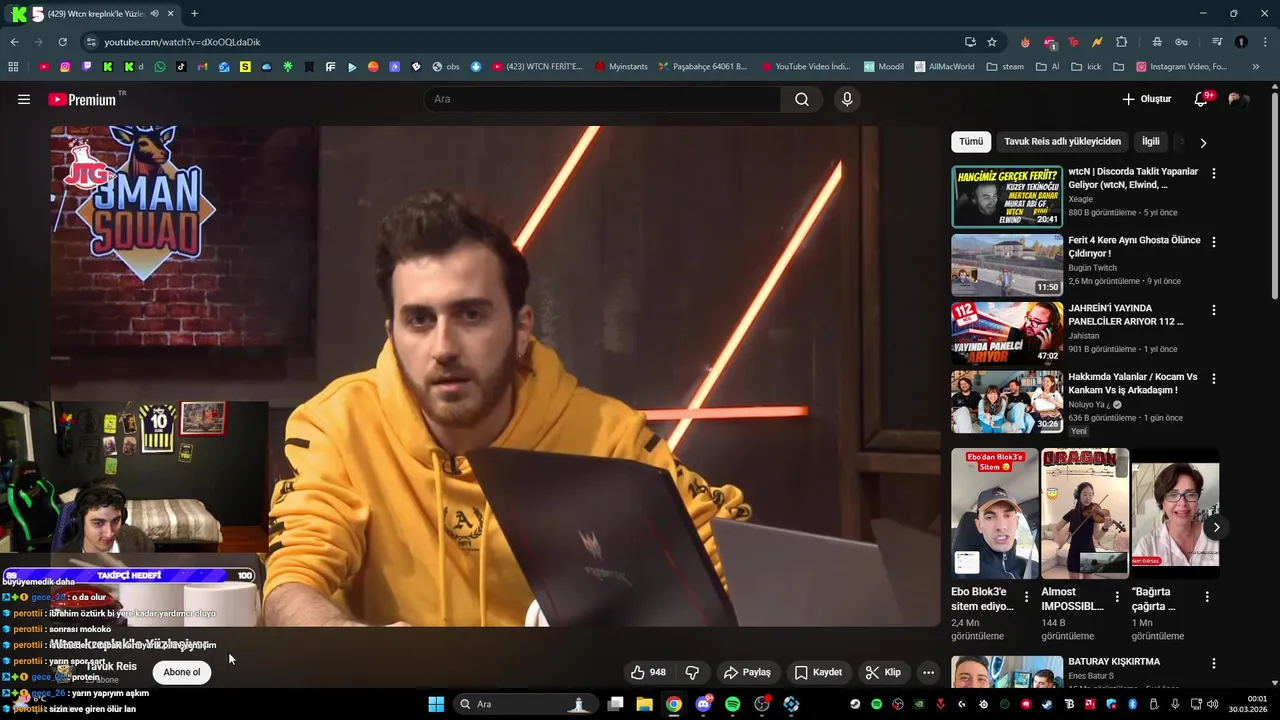
Task: Open the Gmail bookmark icon
Action: point(203,67)
